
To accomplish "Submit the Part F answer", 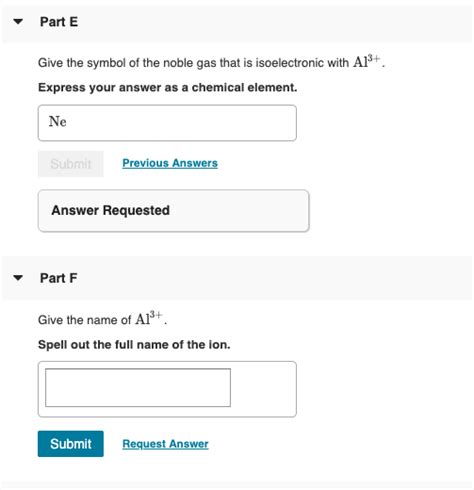I will tap(71, 444).
